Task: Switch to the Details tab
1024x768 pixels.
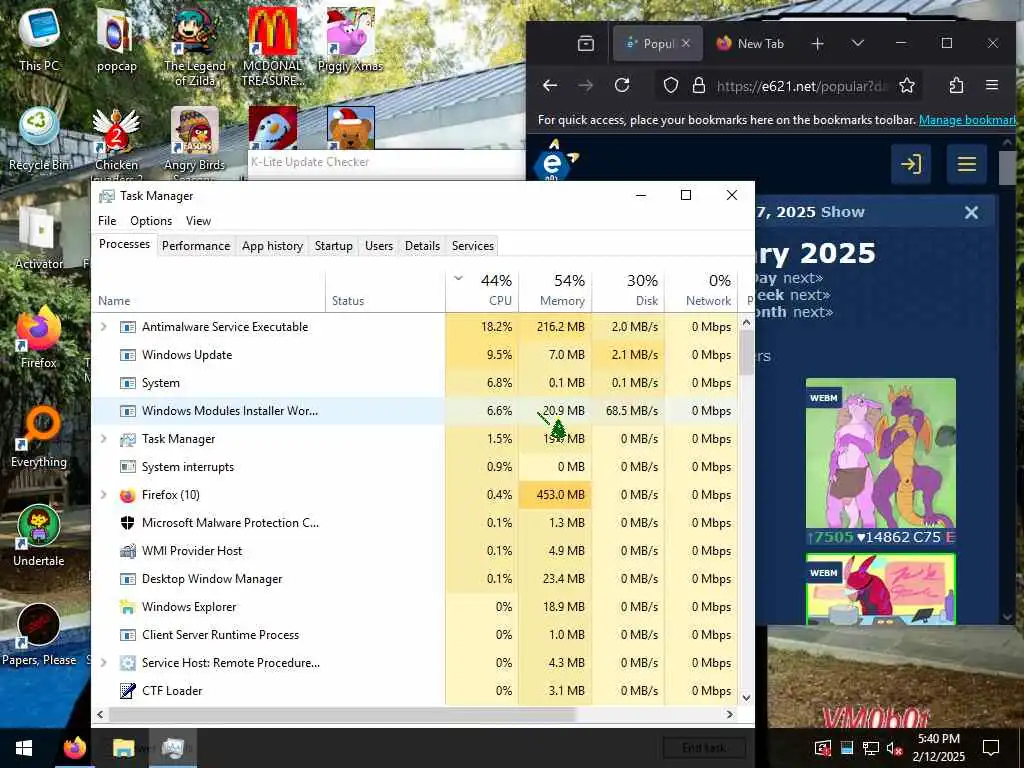Action: (x=423, y=246)
